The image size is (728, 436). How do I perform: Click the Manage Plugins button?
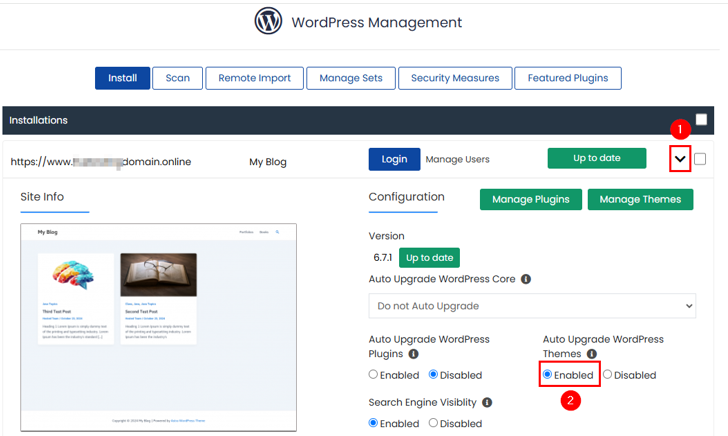coord(531,199)
